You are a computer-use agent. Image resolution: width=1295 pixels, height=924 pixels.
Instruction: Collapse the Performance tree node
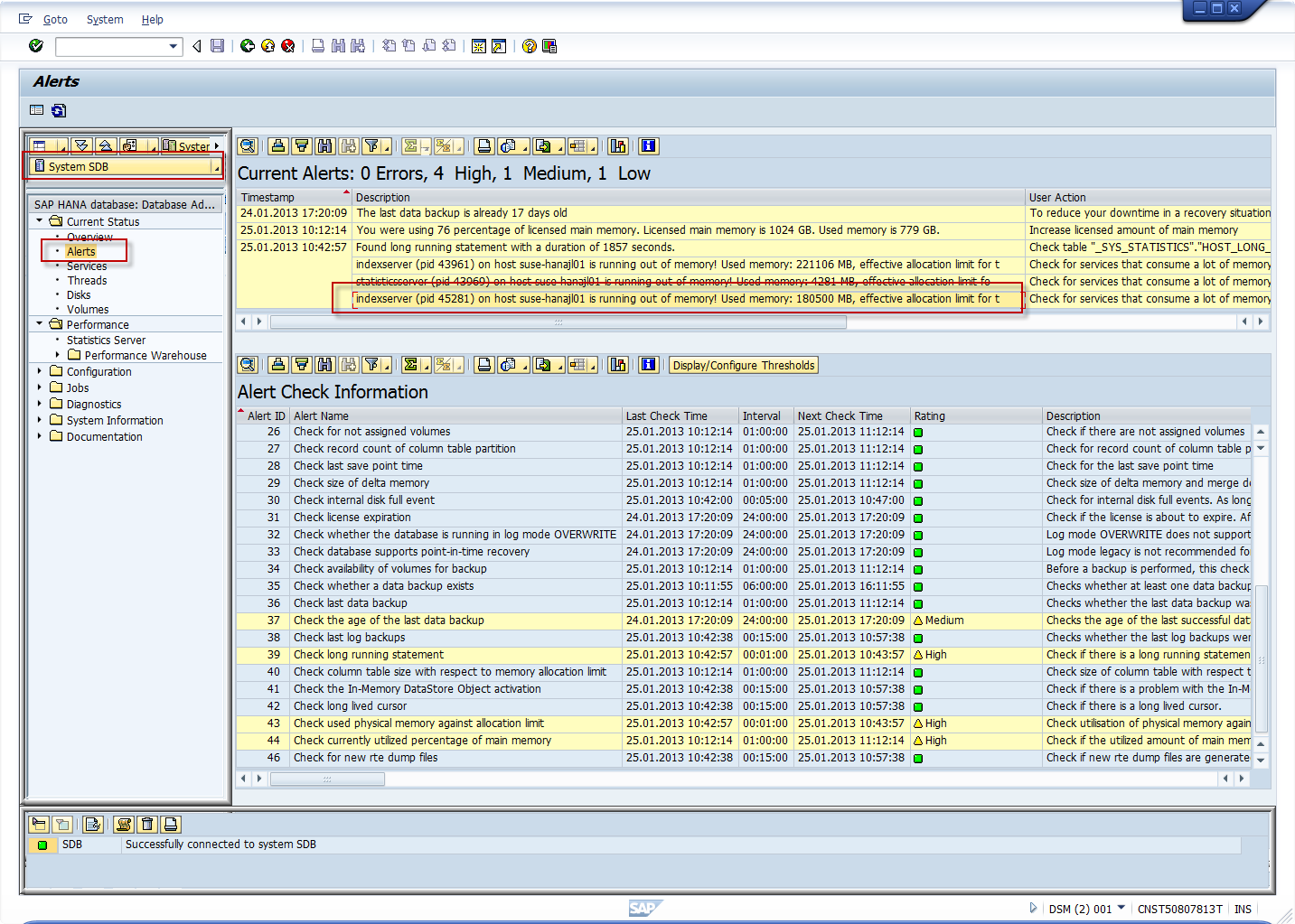[40, 323]
